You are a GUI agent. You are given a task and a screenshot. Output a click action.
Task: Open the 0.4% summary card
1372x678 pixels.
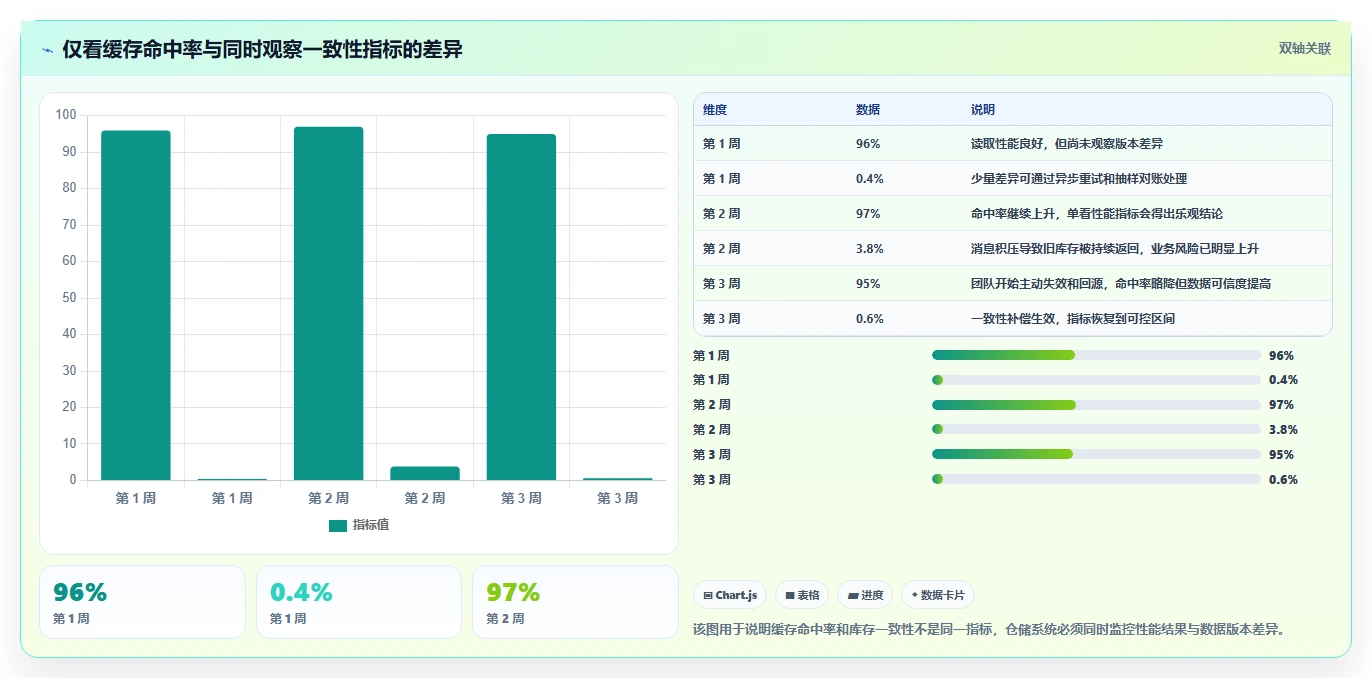[x=359, y=602]
